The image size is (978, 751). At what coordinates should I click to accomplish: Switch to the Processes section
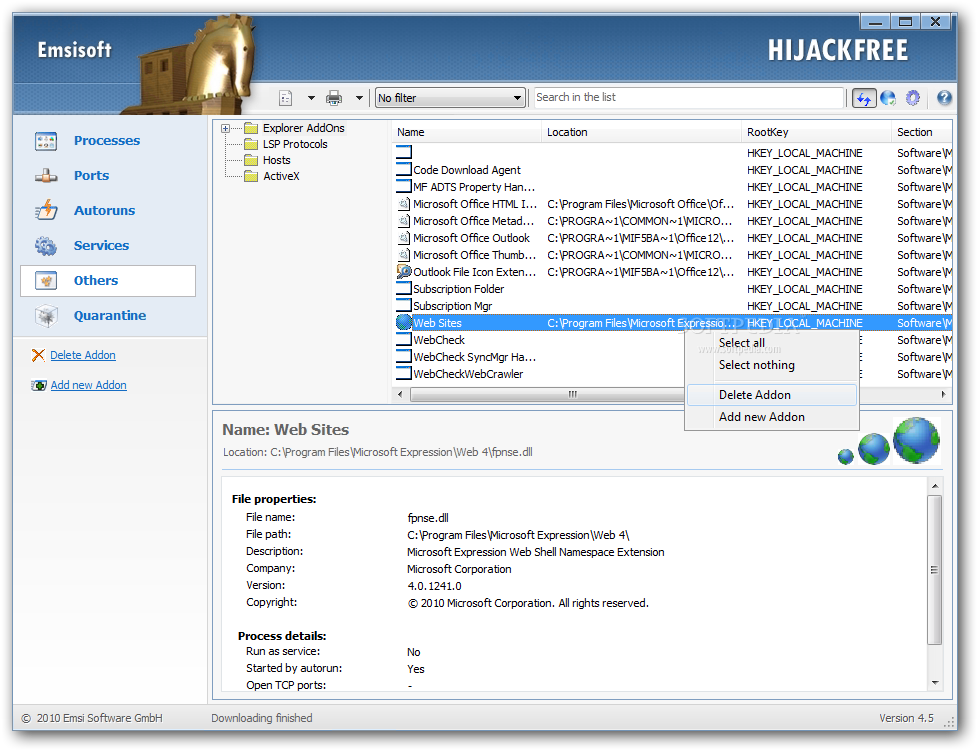[107, 141]
